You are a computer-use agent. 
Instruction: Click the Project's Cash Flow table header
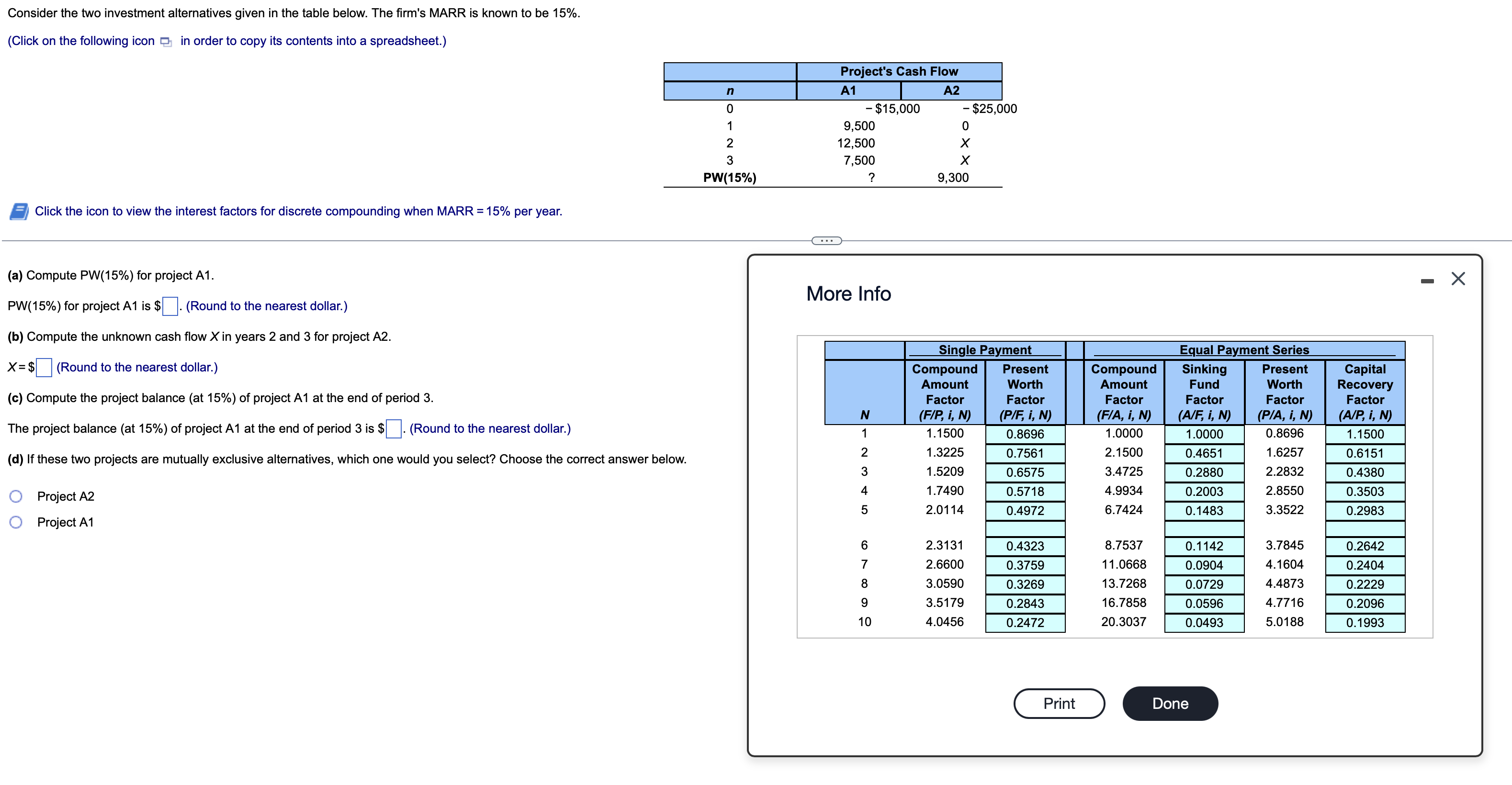899,72
